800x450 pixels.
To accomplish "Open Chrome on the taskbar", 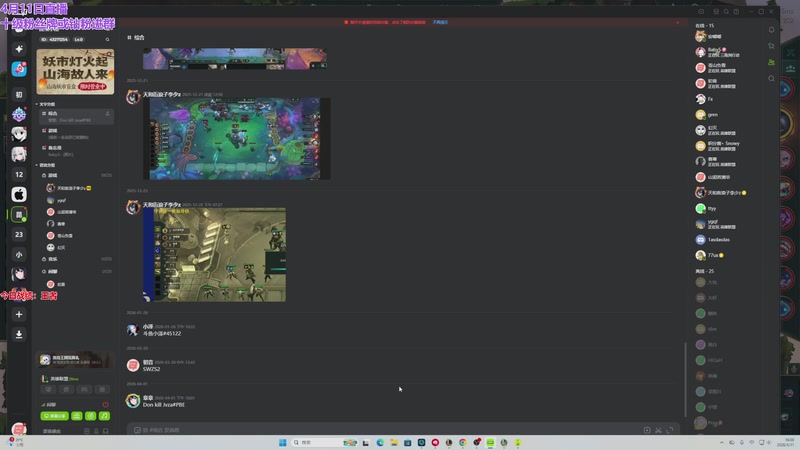I will click(462, 442).
